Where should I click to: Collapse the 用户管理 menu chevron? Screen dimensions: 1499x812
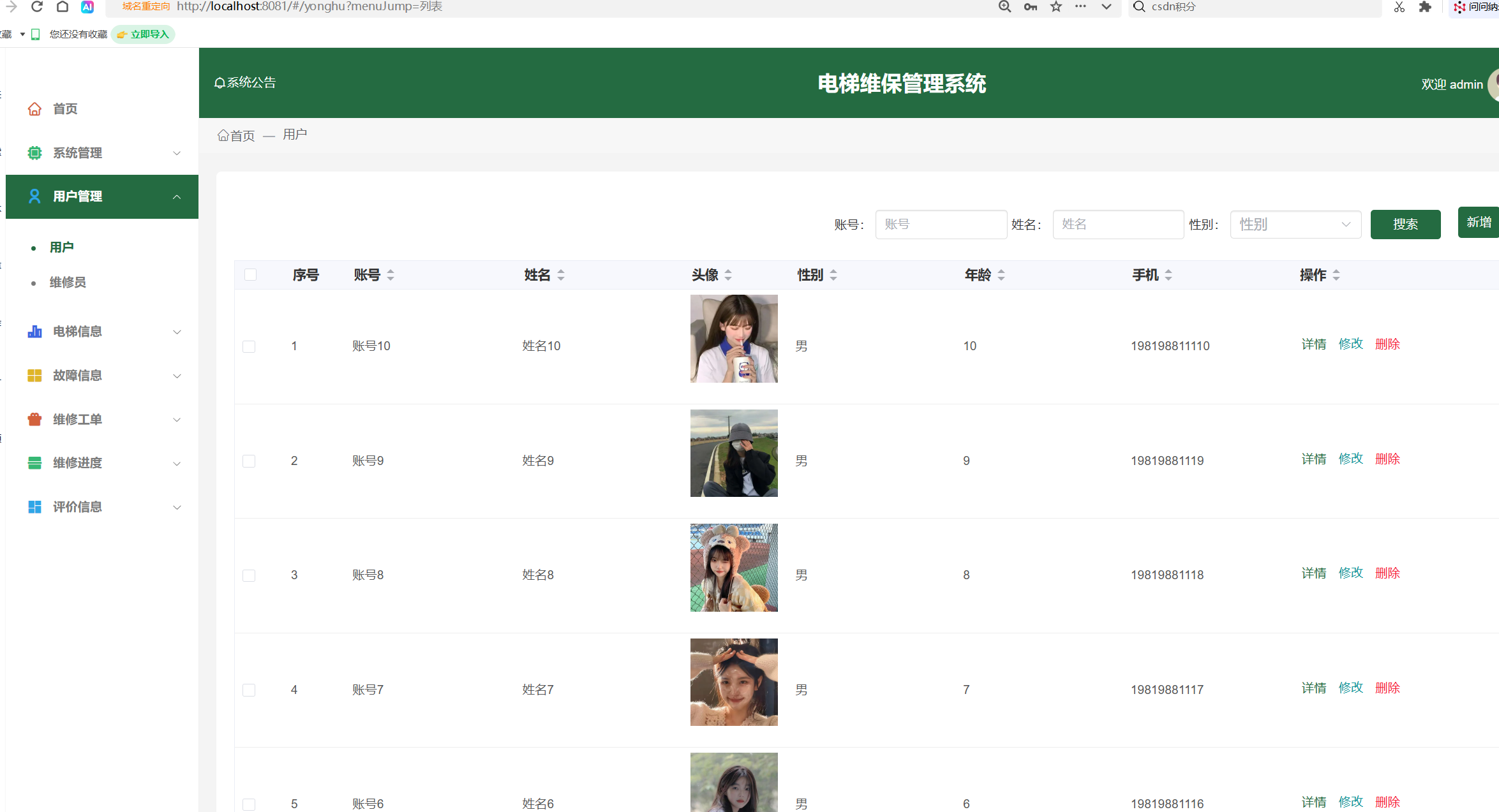pyautogui.click(x=177, y=197)
